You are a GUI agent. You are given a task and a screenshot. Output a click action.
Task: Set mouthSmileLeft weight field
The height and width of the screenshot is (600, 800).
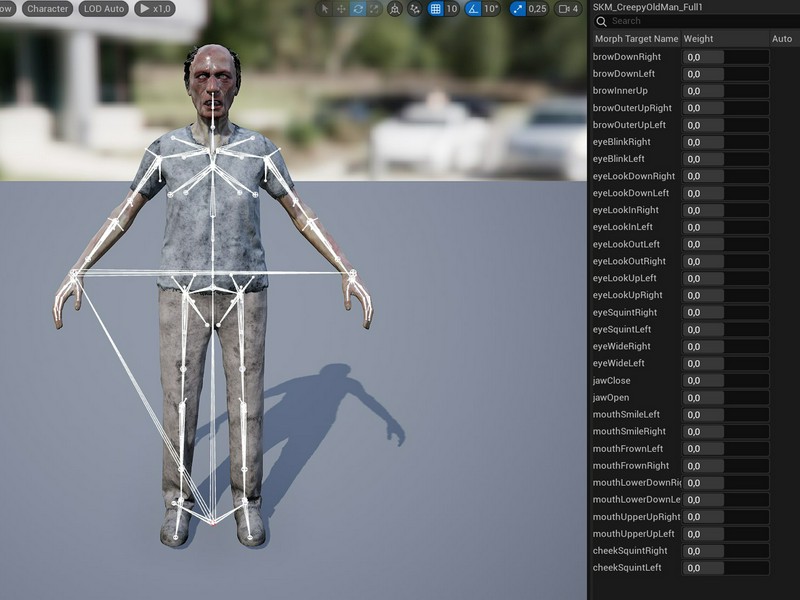[726, 415]
